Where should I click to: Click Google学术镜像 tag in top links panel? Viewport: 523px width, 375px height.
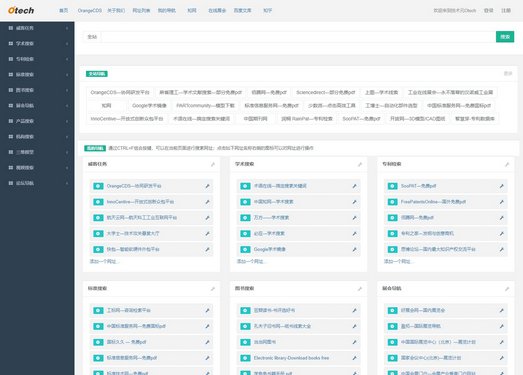(149, 105)
